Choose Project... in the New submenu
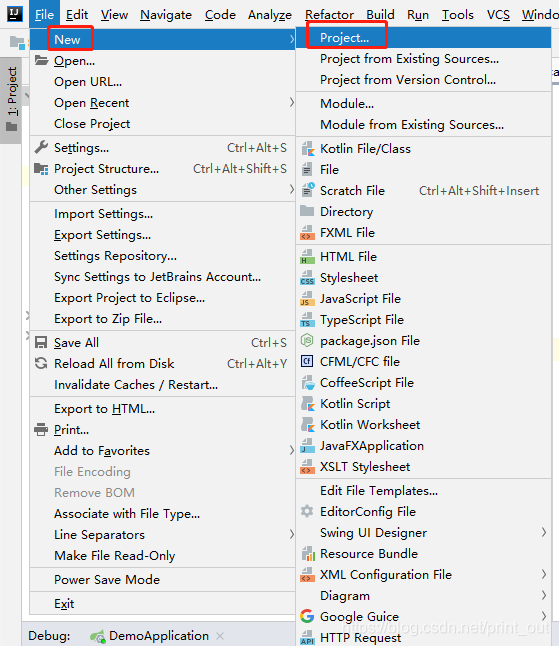This screenshot has width=559, height=646. tap(423, 37)
